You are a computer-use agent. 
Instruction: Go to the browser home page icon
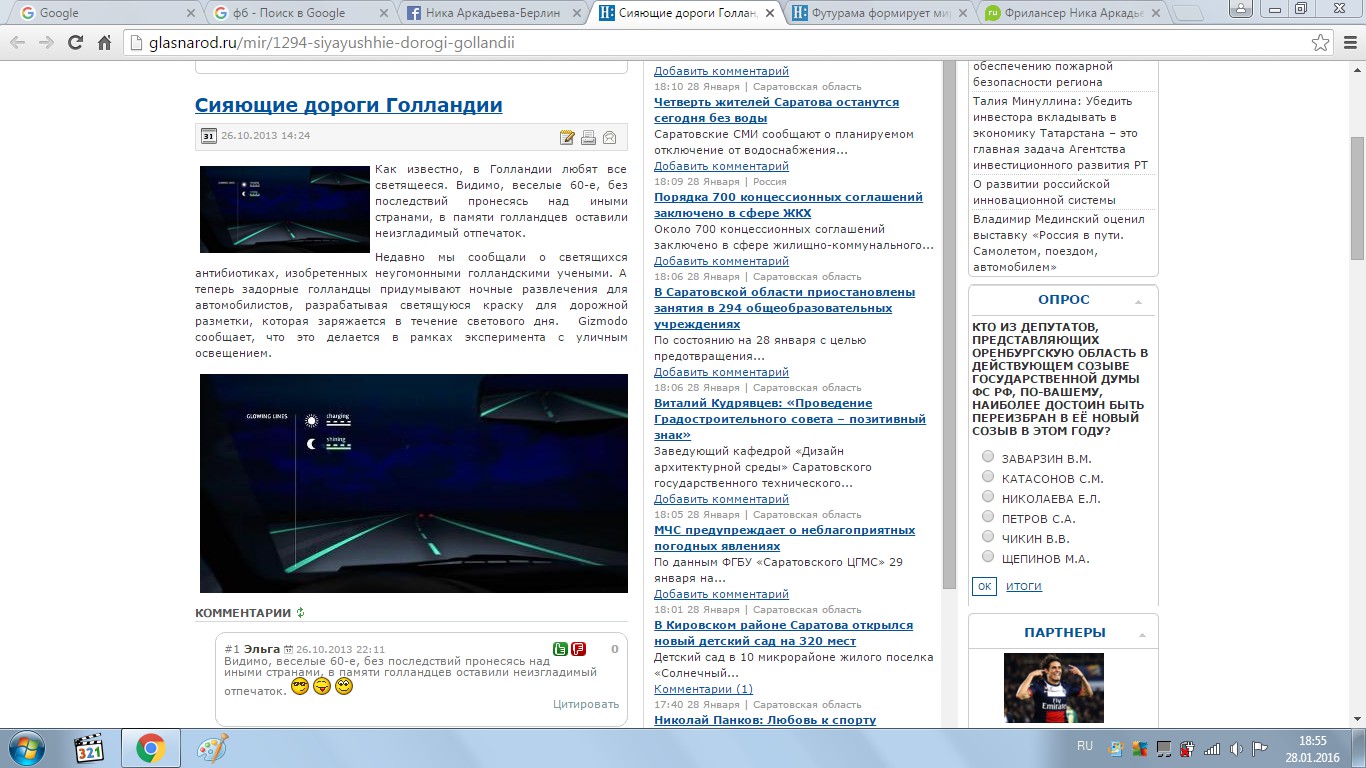(104, 43)
